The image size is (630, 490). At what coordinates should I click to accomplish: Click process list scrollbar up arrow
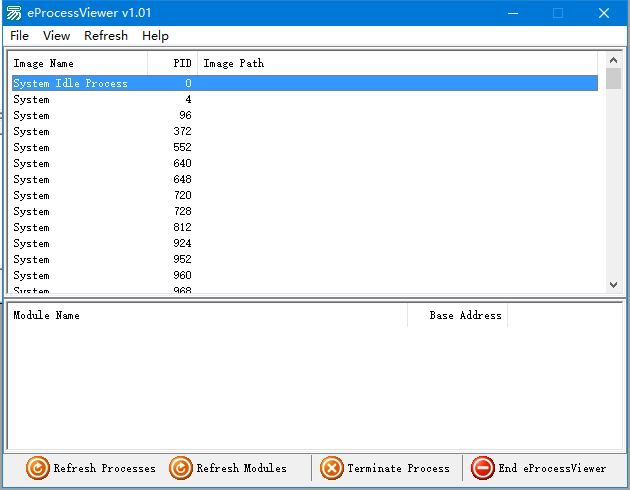pyautogui.click(x=613, y=60)
